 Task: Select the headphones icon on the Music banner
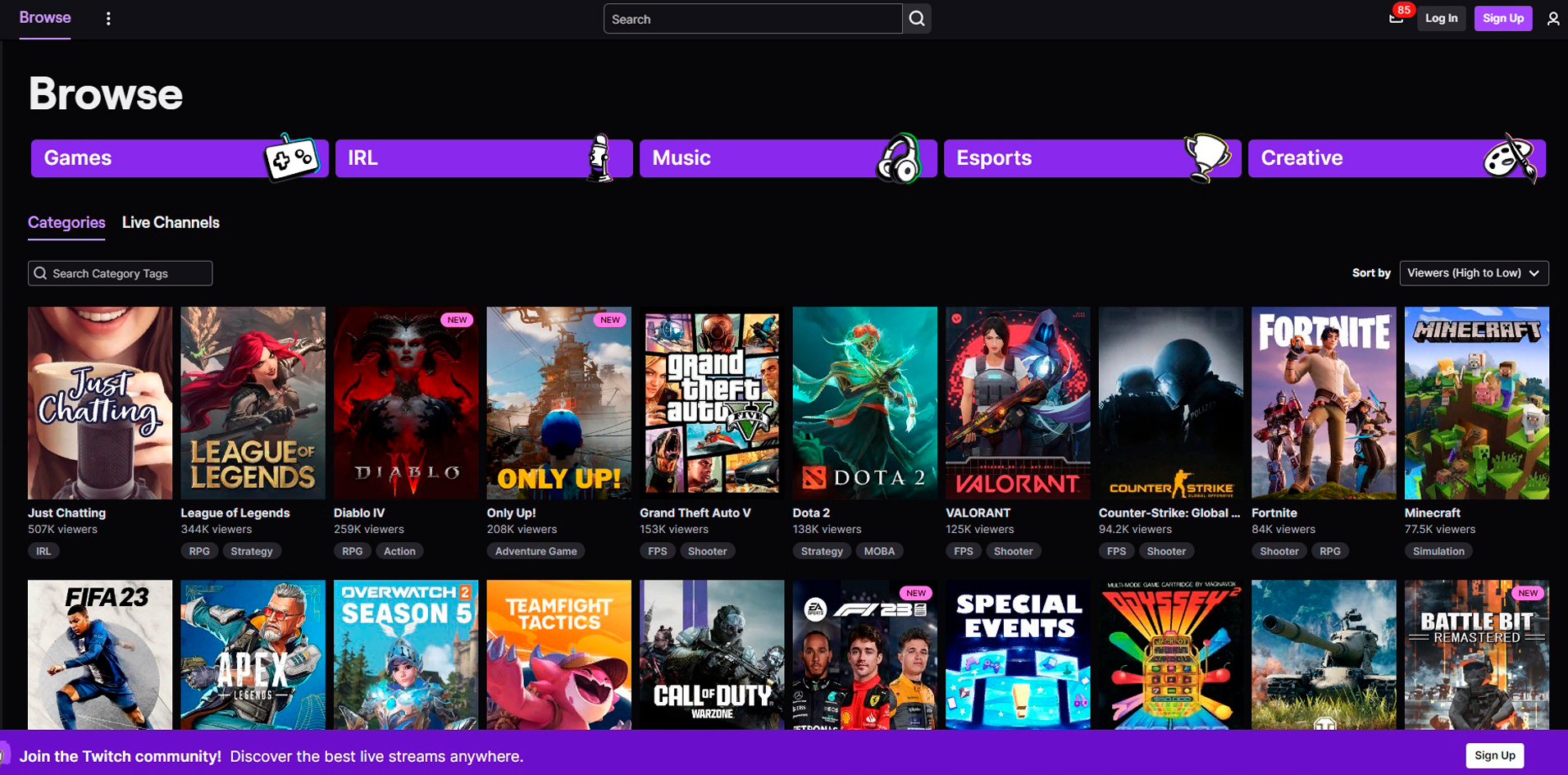click(900, 159)
